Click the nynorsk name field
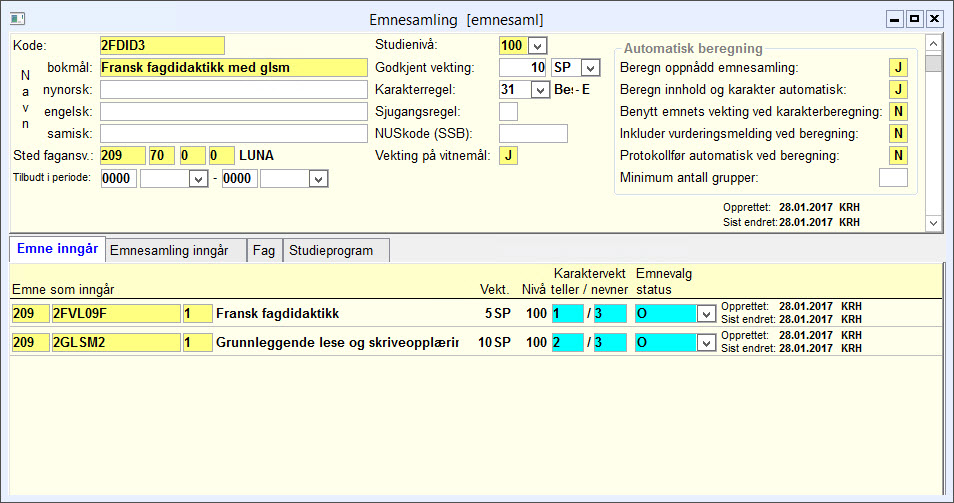 [234, 89]
